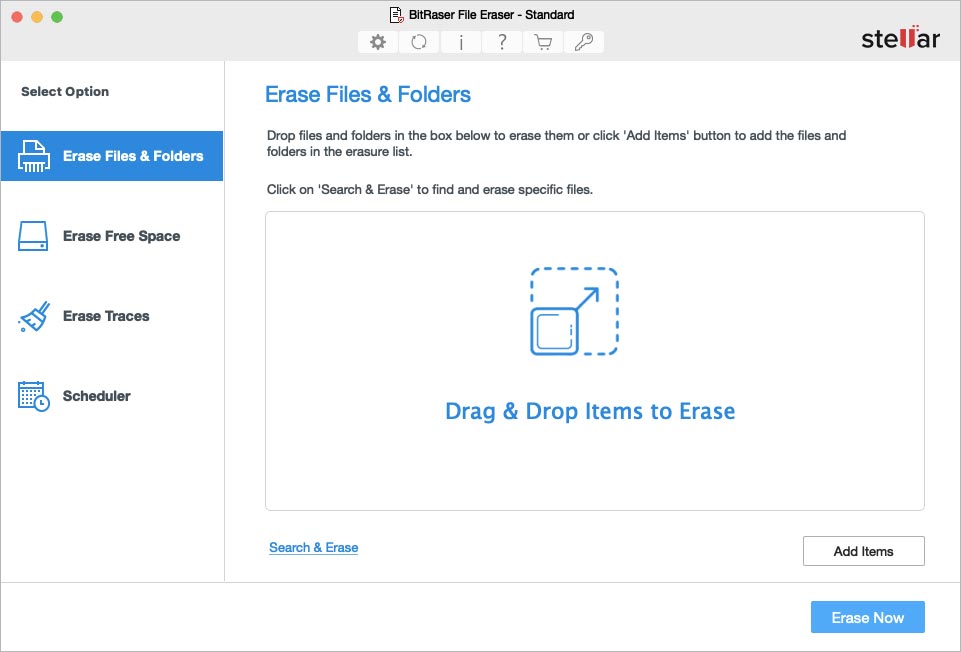Screen dimensions: 961x652
Task: Click the circular update/refresh icon
Action: pos(419,42)
